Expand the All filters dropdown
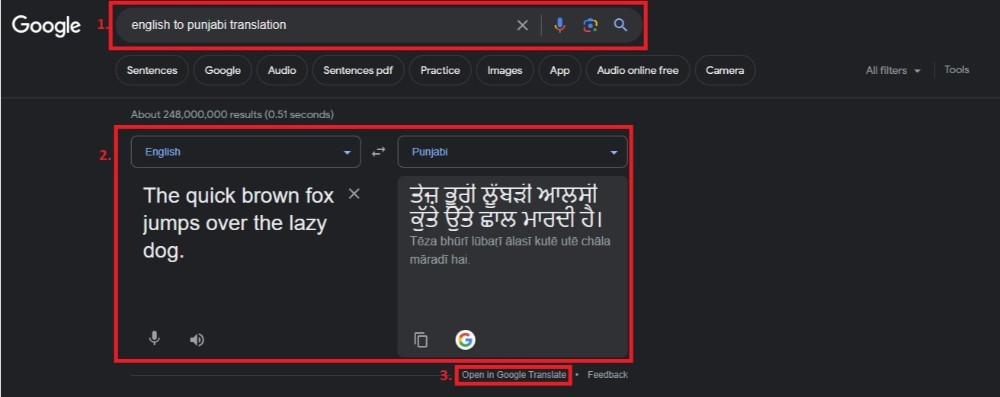The width and height of the screenshot is (1000, 397). point(893,71)
